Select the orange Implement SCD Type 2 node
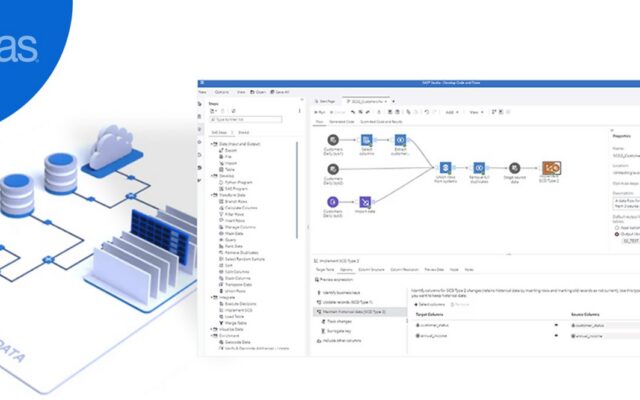 click(551, 168)
